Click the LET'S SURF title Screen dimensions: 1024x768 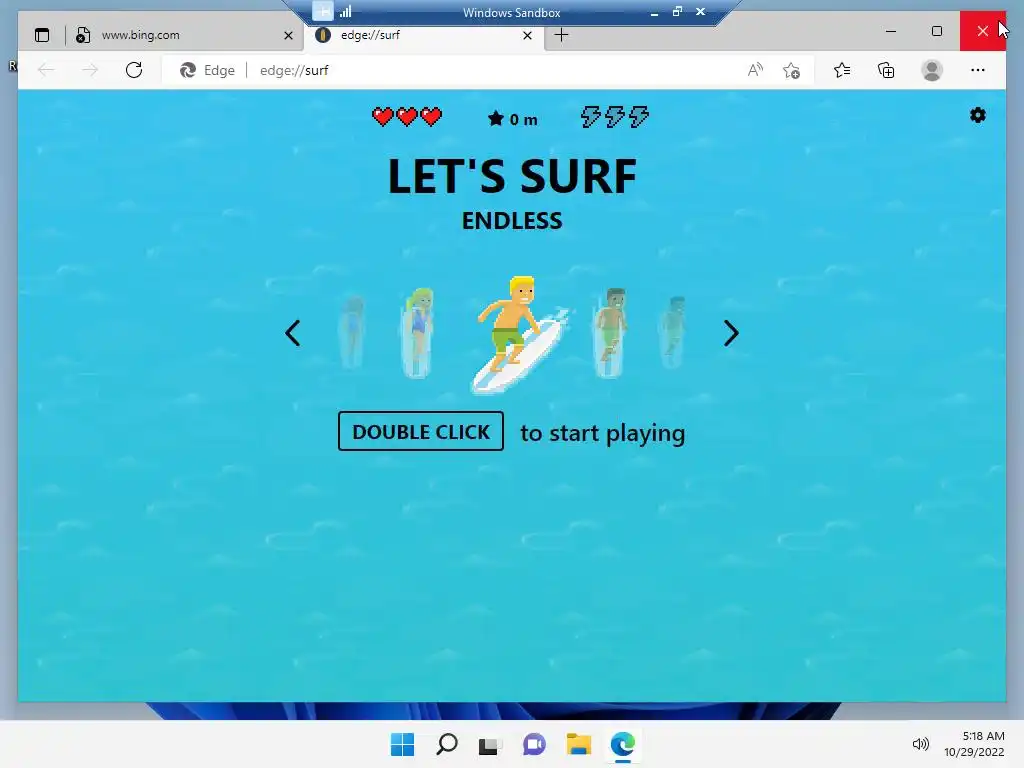point(512,176)
